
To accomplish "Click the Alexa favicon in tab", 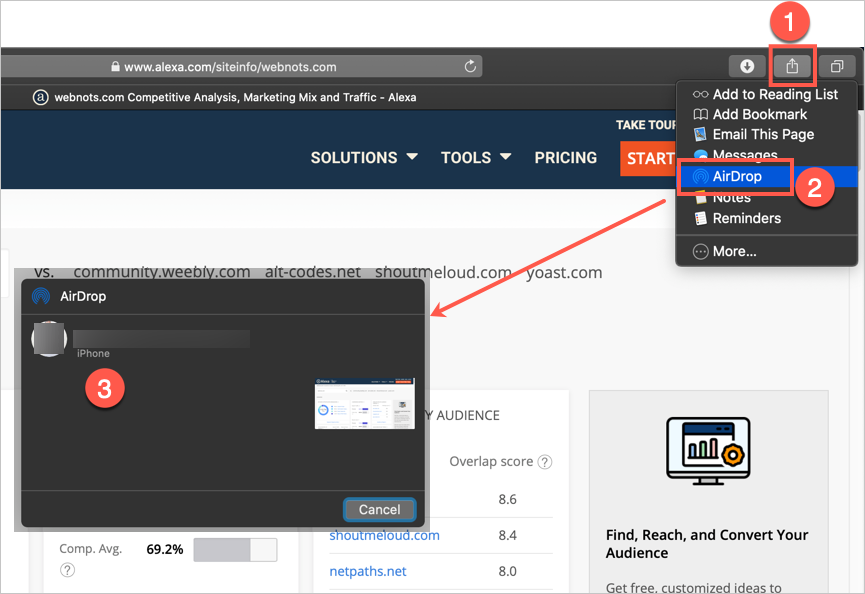I will point(41,97).
